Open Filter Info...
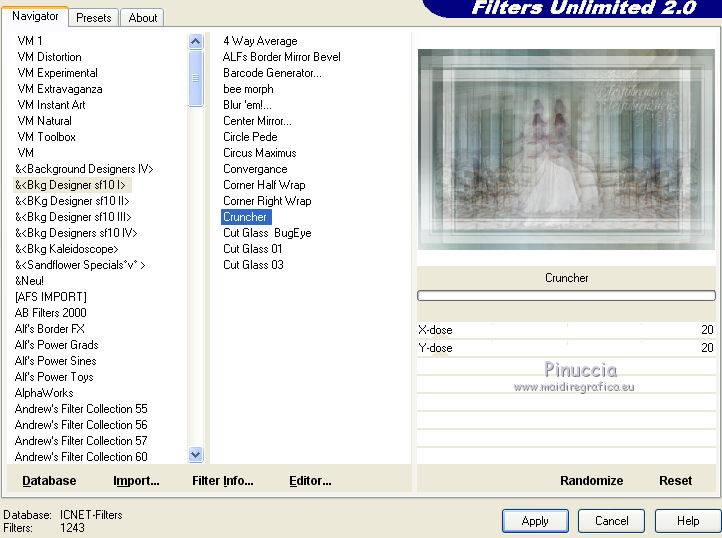This screenshot has height=538, width=722. pos(223,481)
